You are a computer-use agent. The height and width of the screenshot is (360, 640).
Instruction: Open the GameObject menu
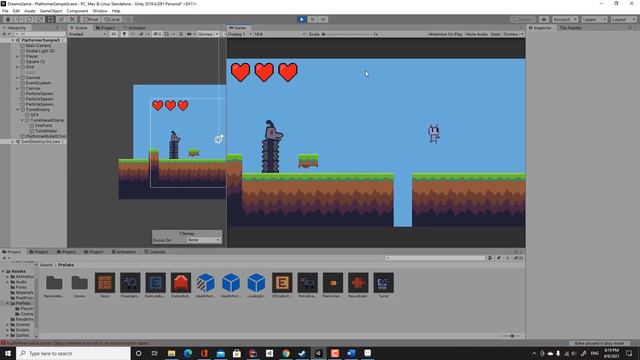(x=51, y=11)
